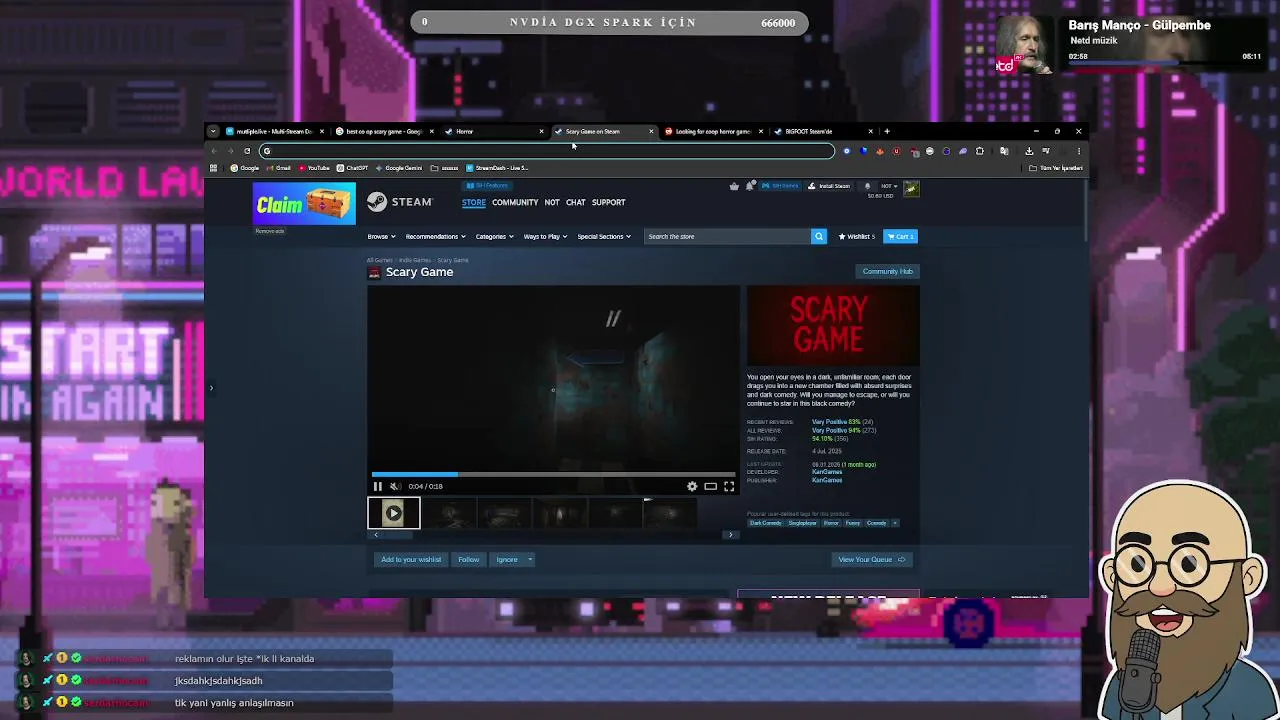Viewport: 1280px width, 720px height.
Task: Add a tag with the plus button
Action: click(x=895, y=523)
